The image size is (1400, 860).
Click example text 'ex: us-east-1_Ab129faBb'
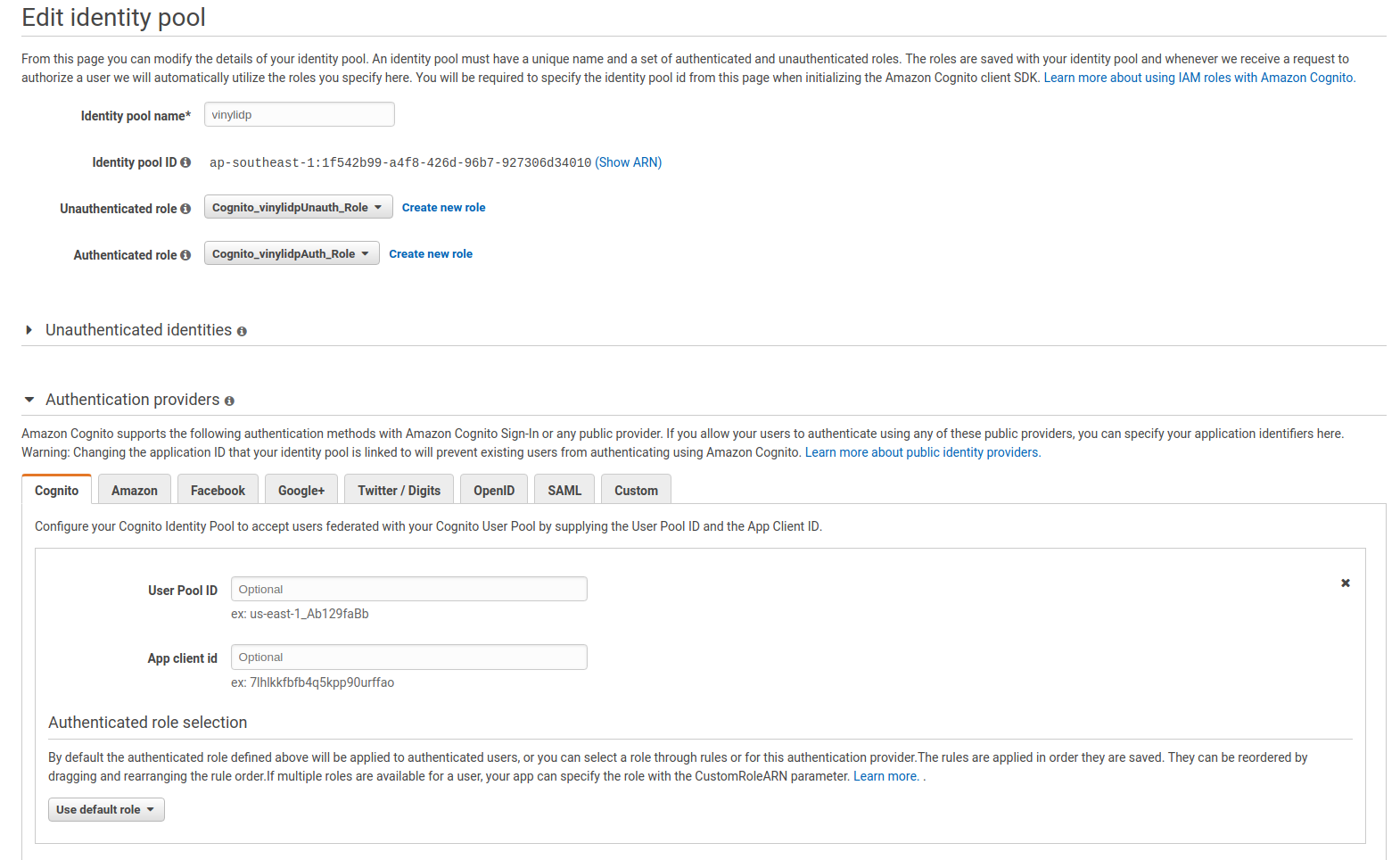point(300,614)
